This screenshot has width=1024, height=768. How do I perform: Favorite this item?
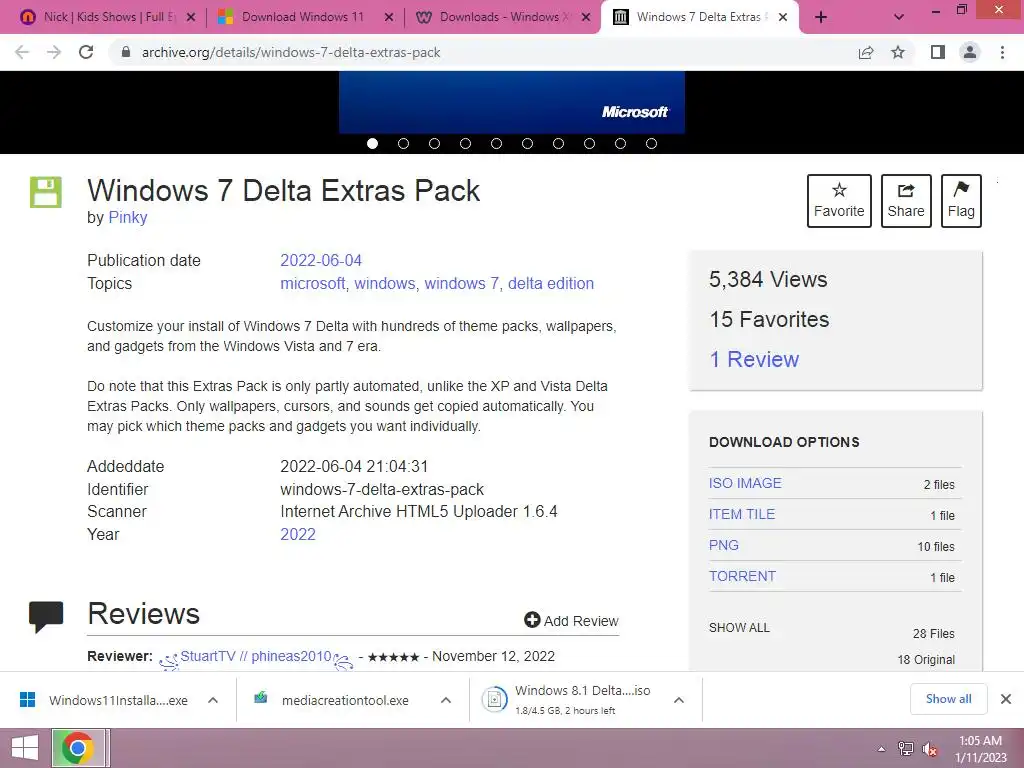click(x=839, y=200)
